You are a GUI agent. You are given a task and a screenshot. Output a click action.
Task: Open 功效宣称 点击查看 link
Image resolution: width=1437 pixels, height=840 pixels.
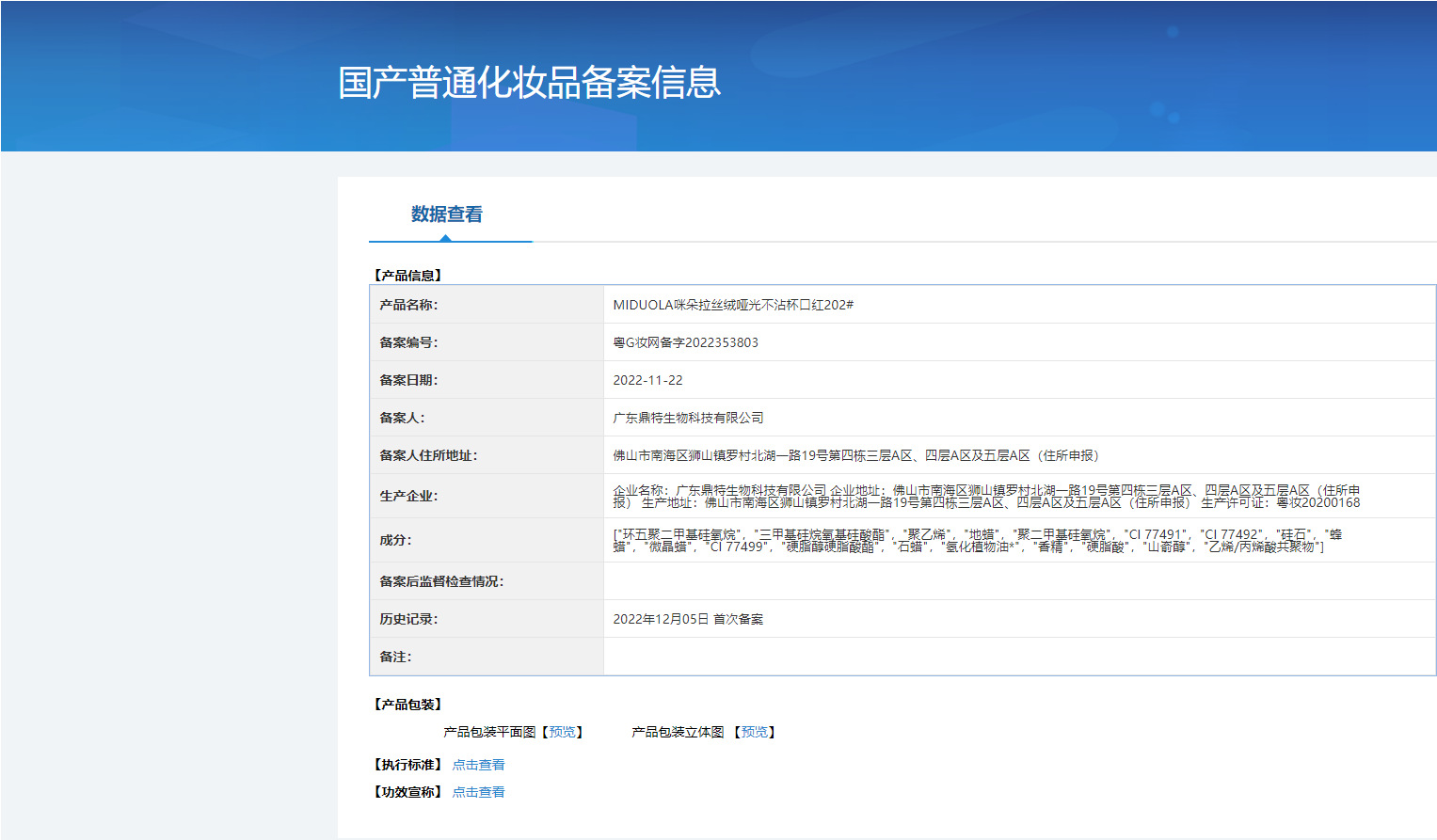tap(478, 792)
